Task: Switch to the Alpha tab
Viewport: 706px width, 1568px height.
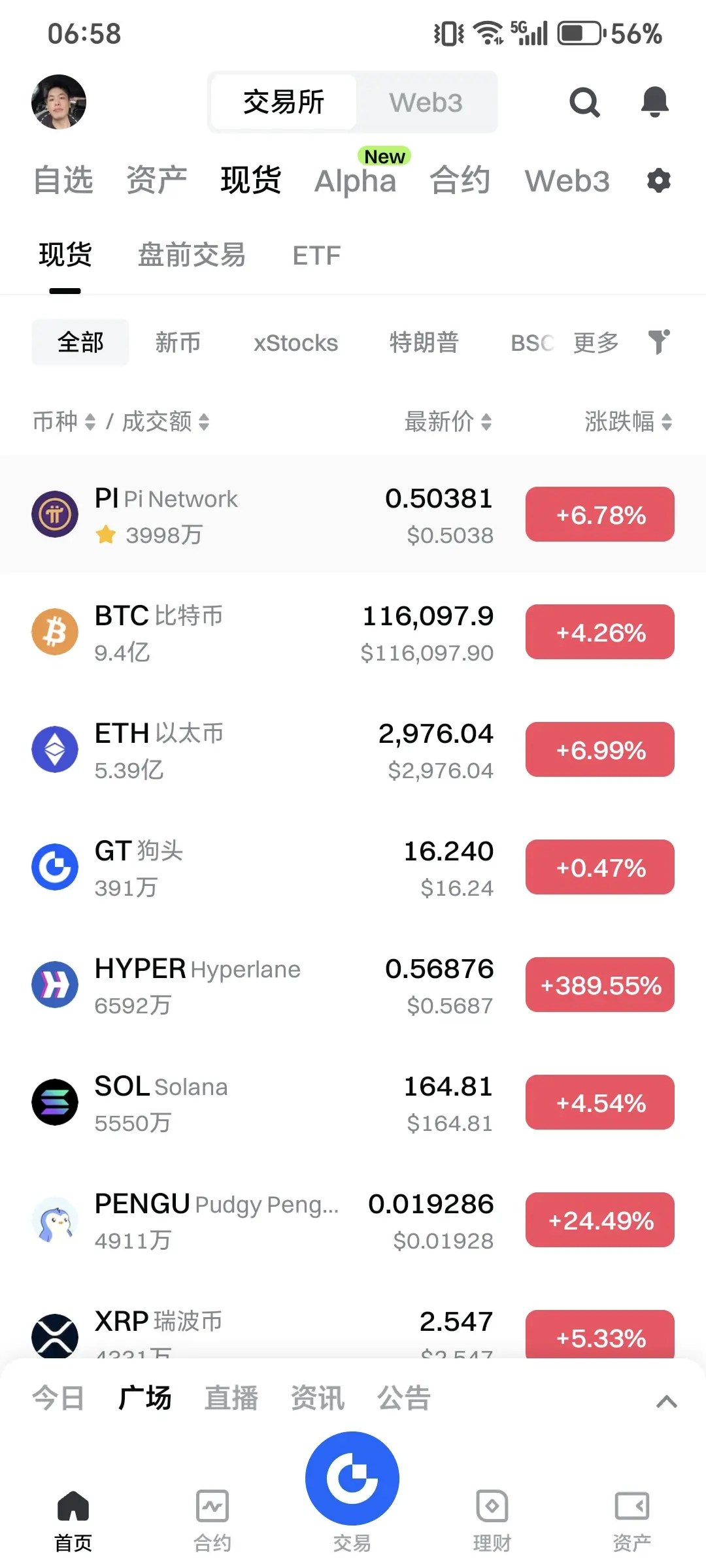Action: click(356, 181)
